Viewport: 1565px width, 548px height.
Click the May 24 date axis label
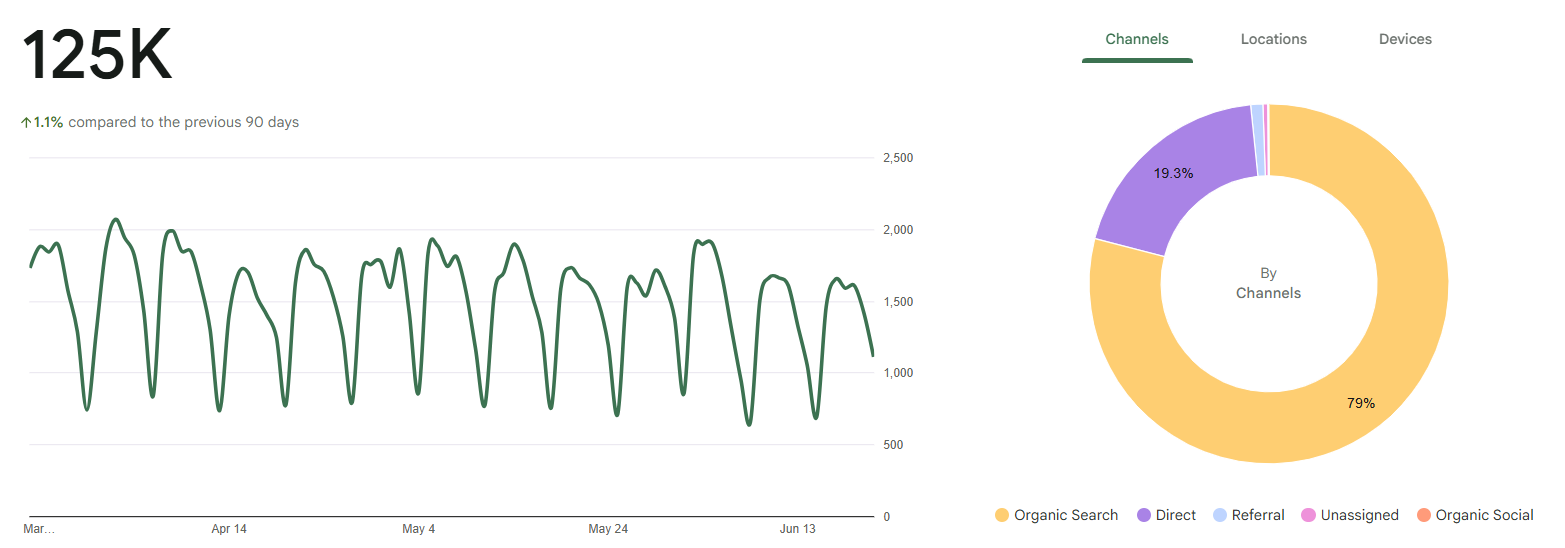[x=608, y=529]
